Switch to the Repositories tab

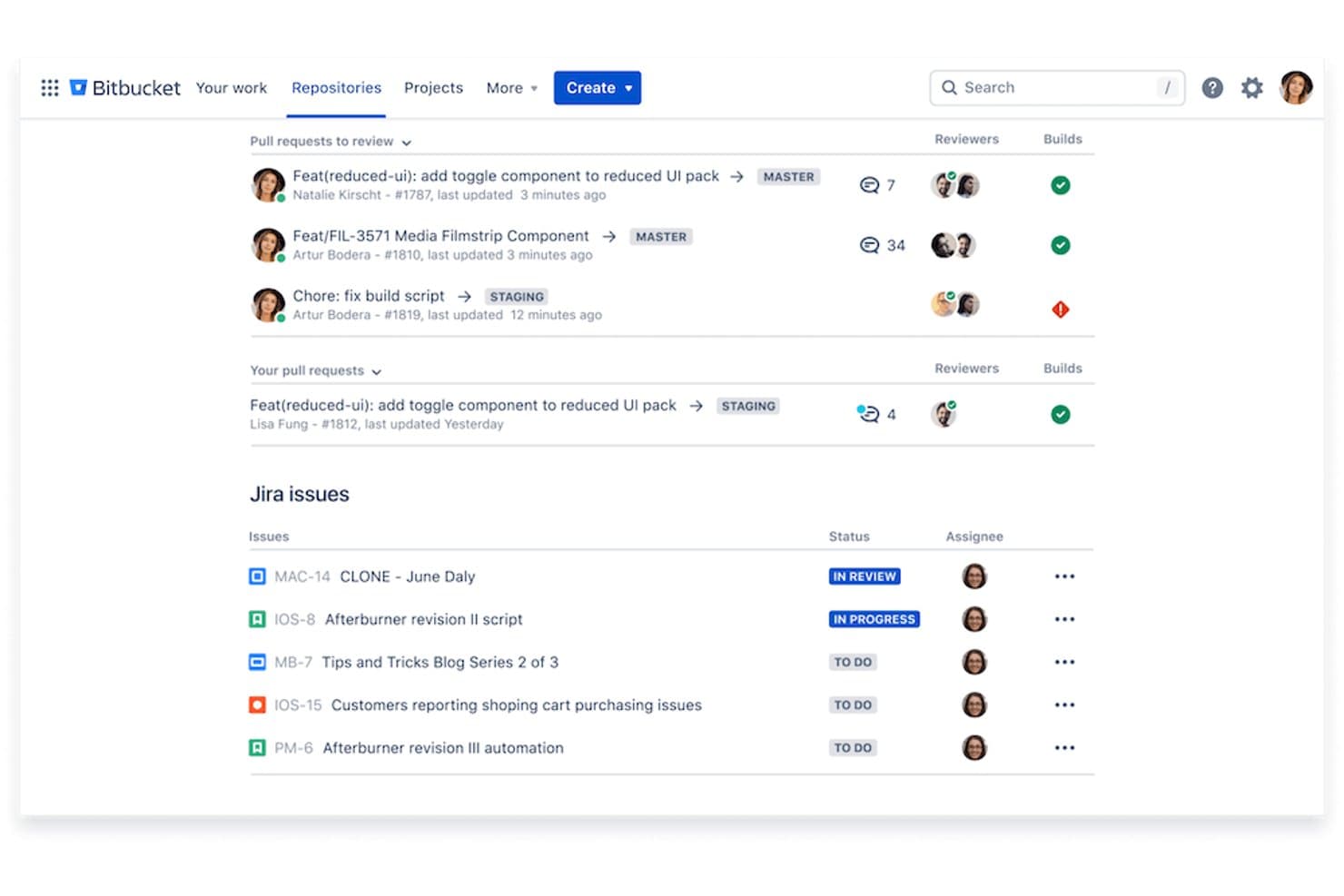coord(336,88)
